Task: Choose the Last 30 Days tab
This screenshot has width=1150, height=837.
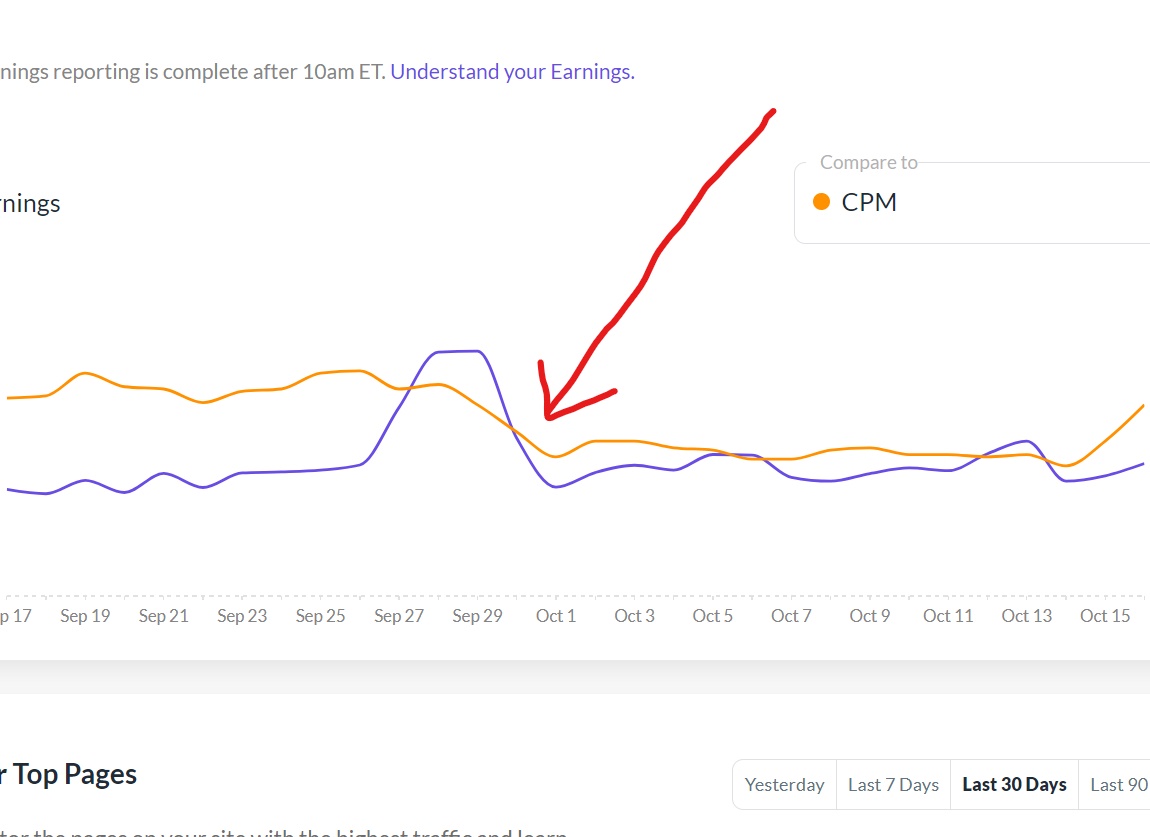Action: 1014,785
